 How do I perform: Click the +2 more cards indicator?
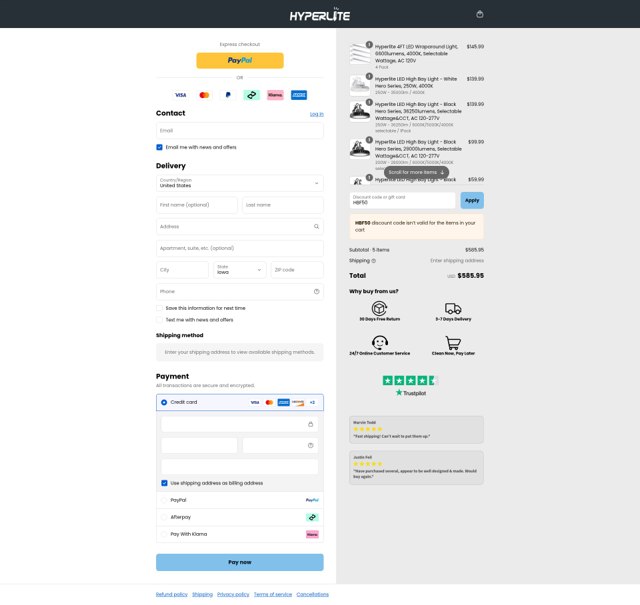click(312, 403)
